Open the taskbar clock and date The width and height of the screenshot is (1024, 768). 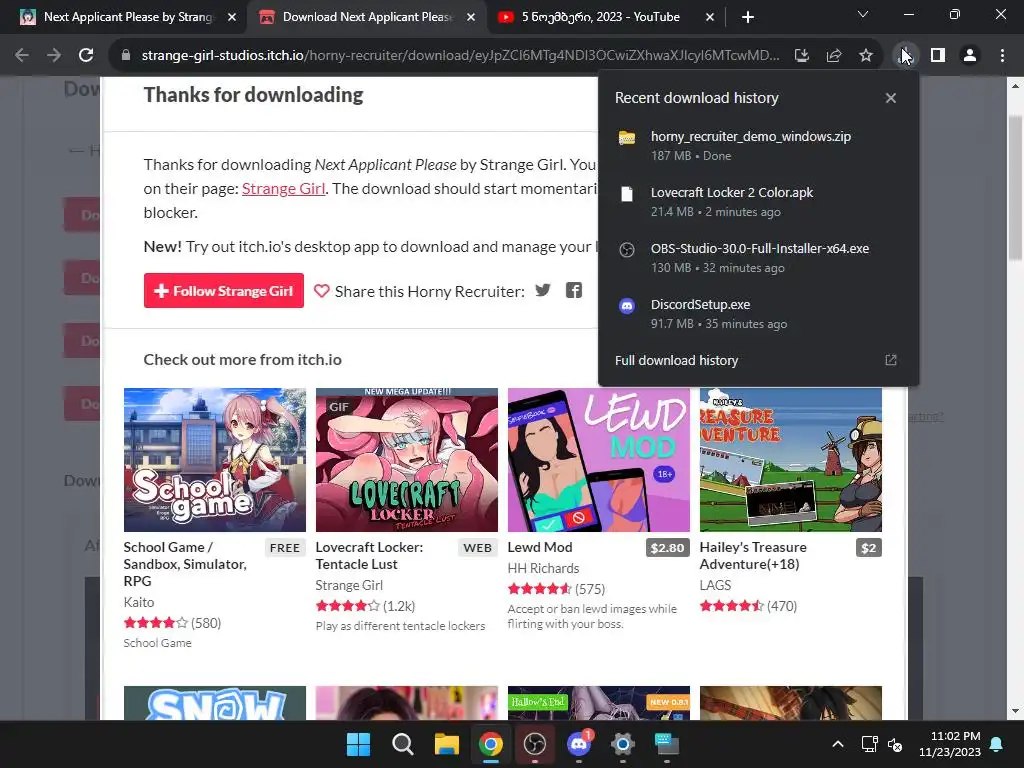(950, 744)
